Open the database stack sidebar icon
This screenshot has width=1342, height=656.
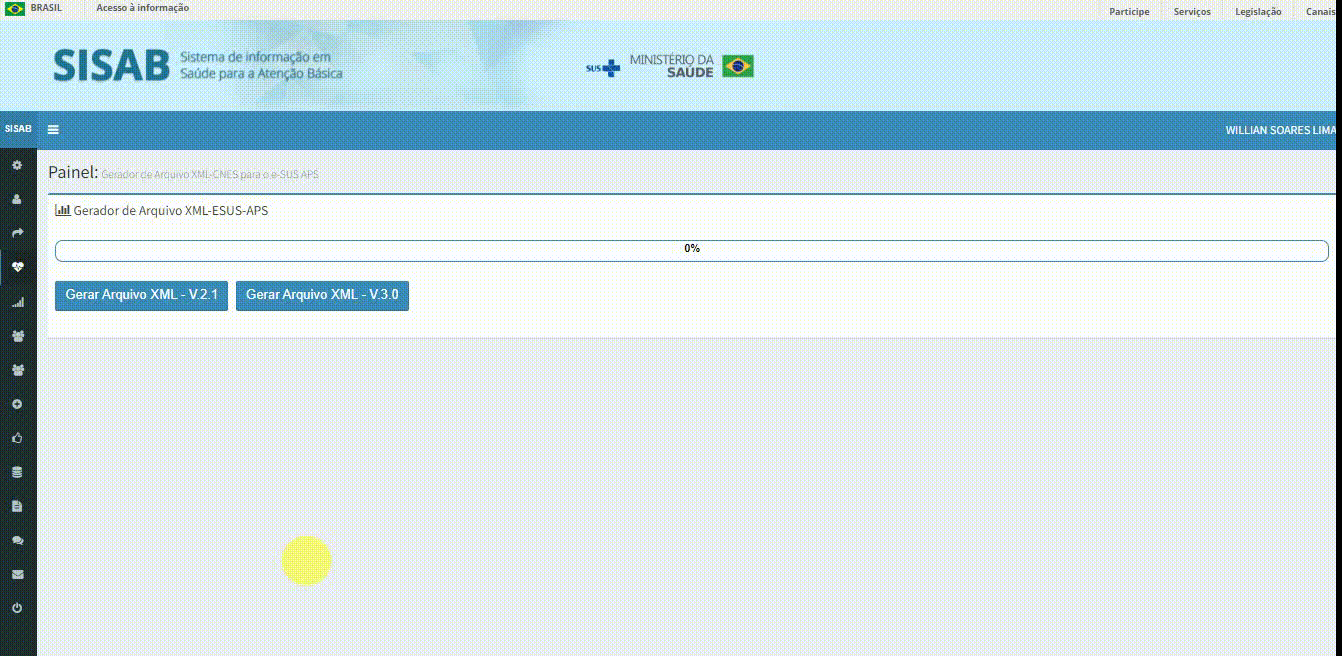(17, 472)
